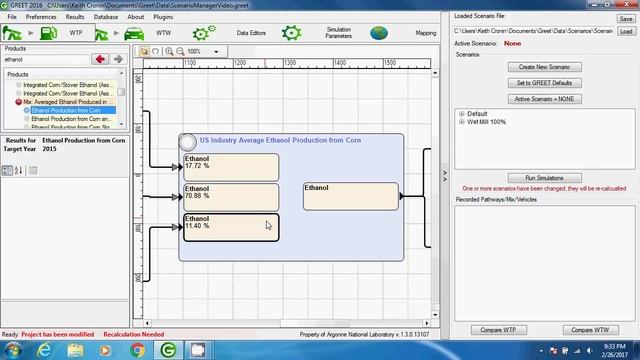Open Windows Start menu

coord(12,351)
